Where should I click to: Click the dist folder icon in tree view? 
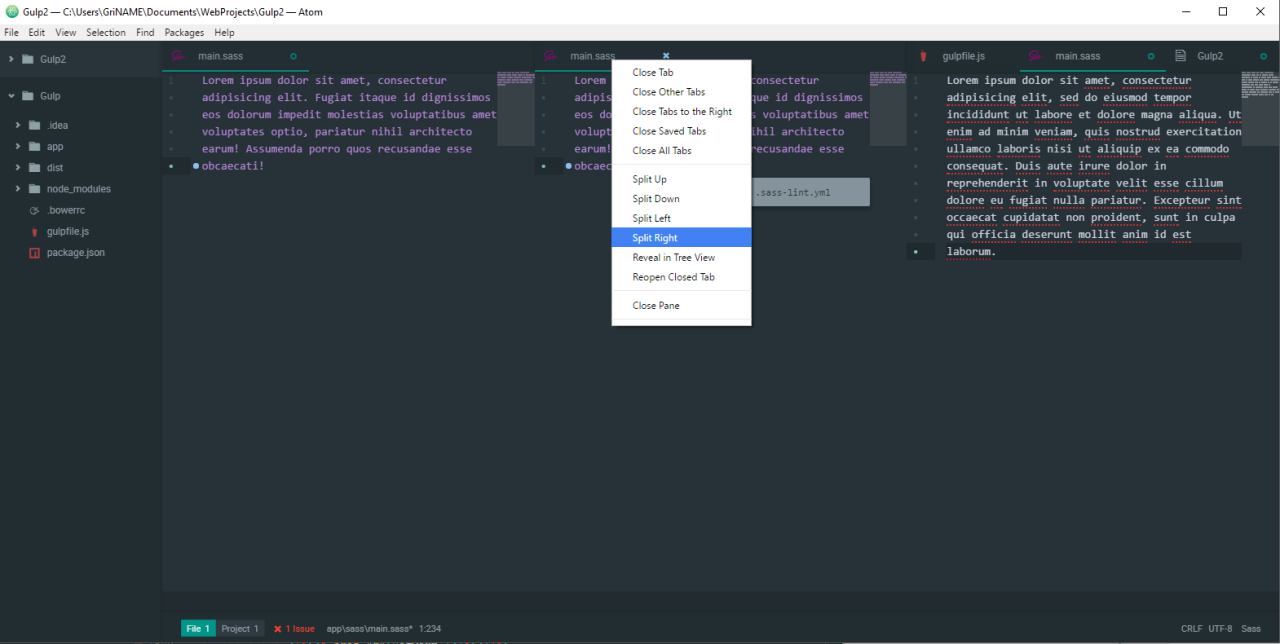(35, 168)
